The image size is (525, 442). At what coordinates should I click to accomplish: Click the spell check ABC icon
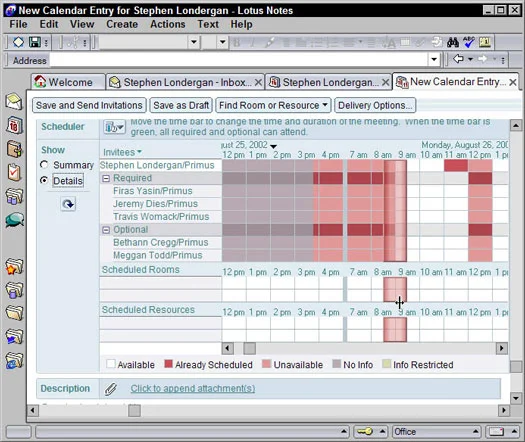tap(468, 42)
